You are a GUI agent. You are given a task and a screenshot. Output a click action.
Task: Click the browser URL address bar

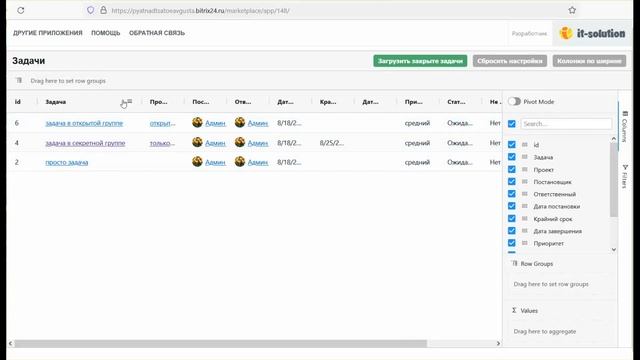point(327,11)
